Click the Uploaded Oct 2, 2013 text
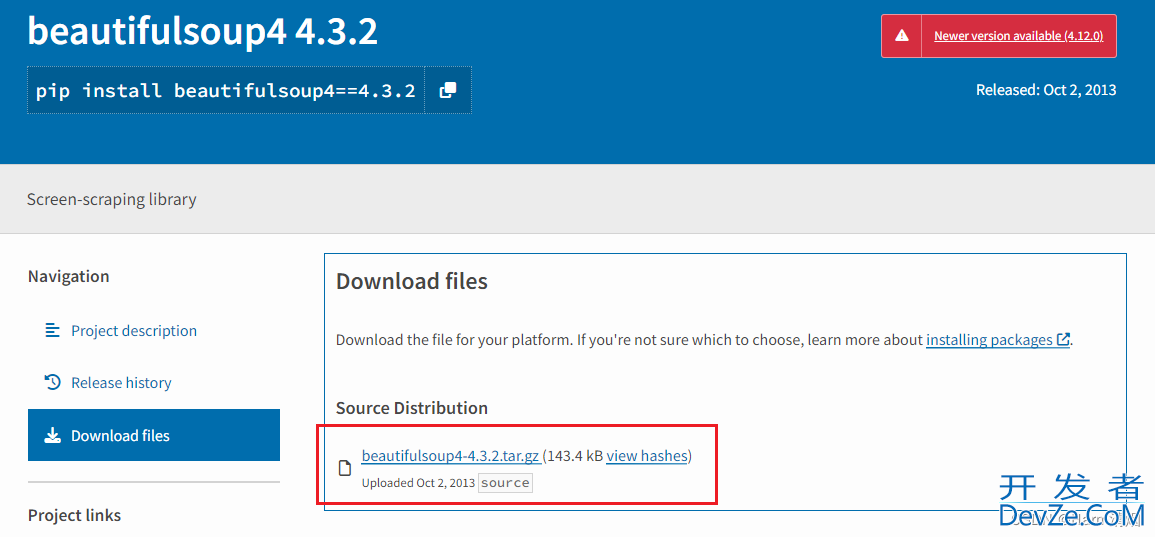The width and height of the screenshot is (1155, 537). tap(418, 482)
